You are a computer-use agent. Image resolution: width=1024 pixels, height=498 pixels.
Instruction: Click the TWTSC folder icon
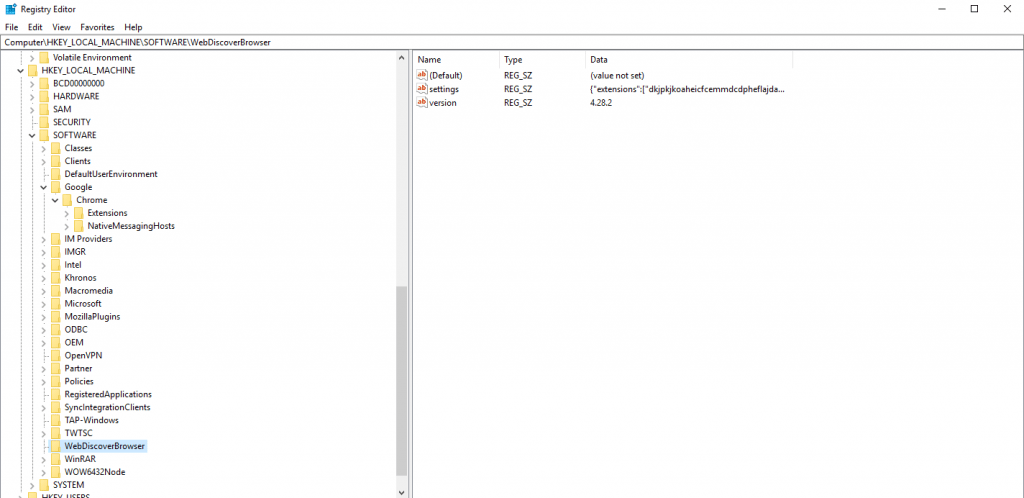pos(56,433)
